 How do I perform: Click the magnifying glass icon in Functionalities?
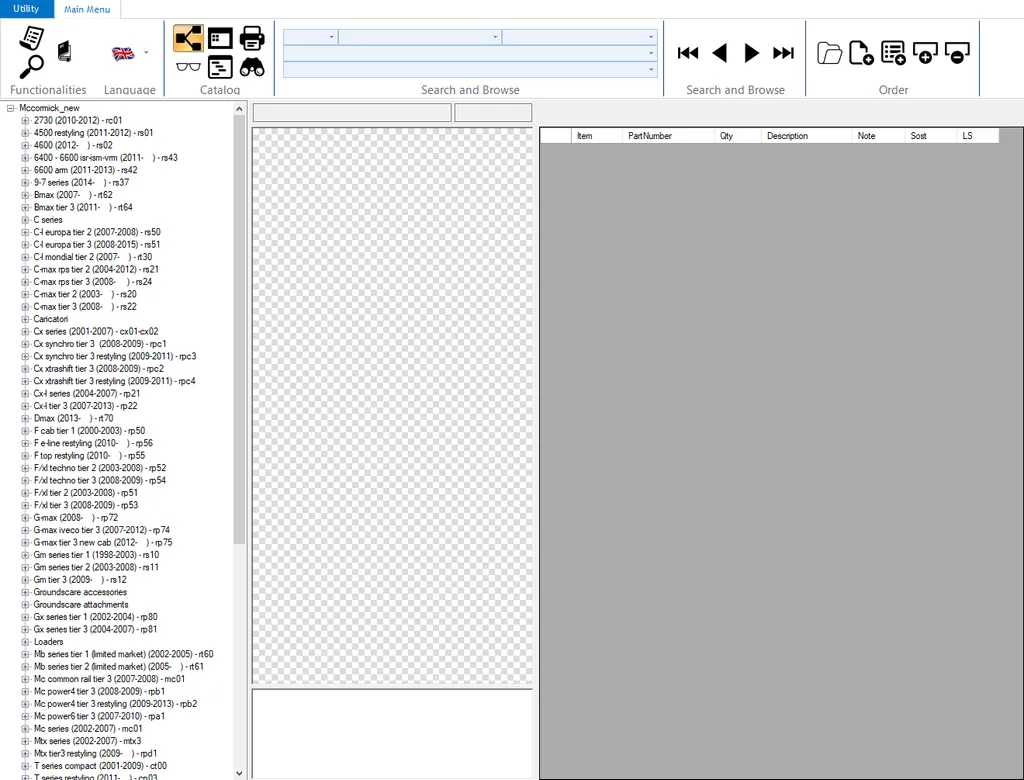tap(31, 66)
